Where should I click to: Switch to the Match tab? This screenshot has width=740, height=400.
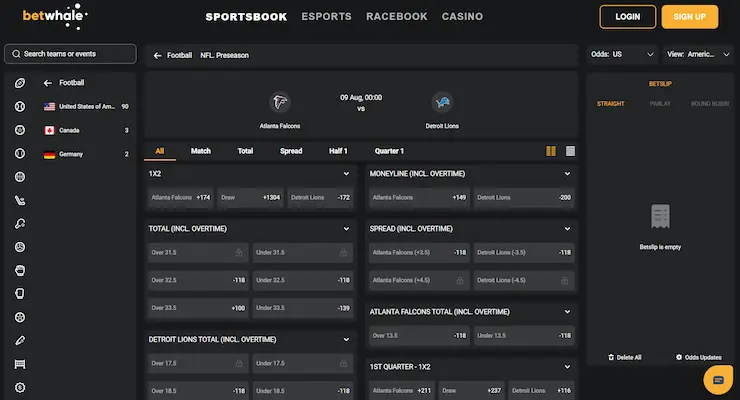point(201,151)
